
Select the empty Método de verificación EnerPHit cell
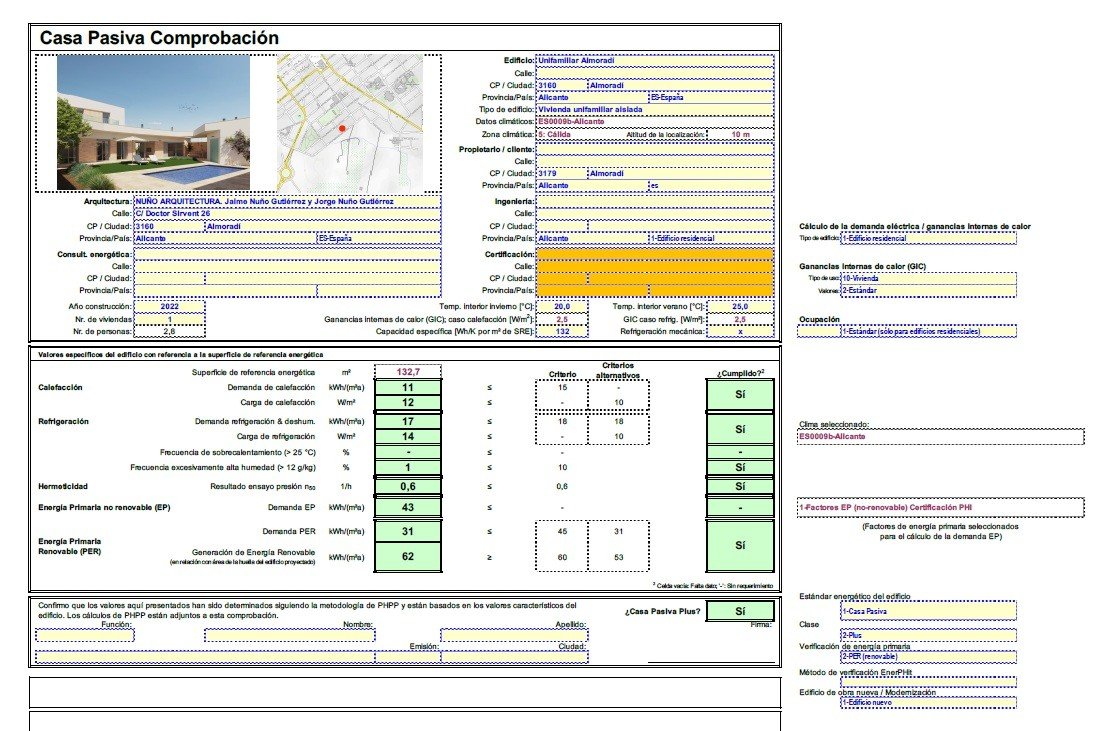click(929, 681)
